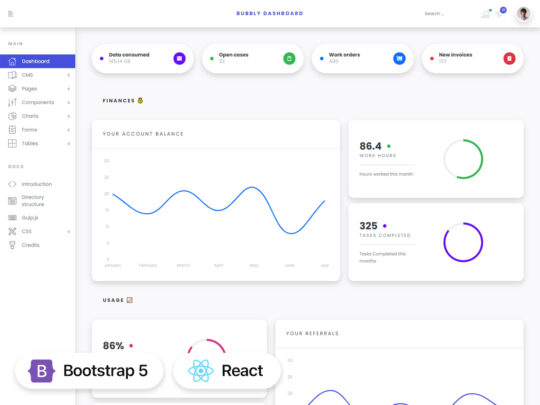The width and height of the screenshot is (540, 405).
Task: Expand the Components sidebar menu
Action: (x=38, y=102)
